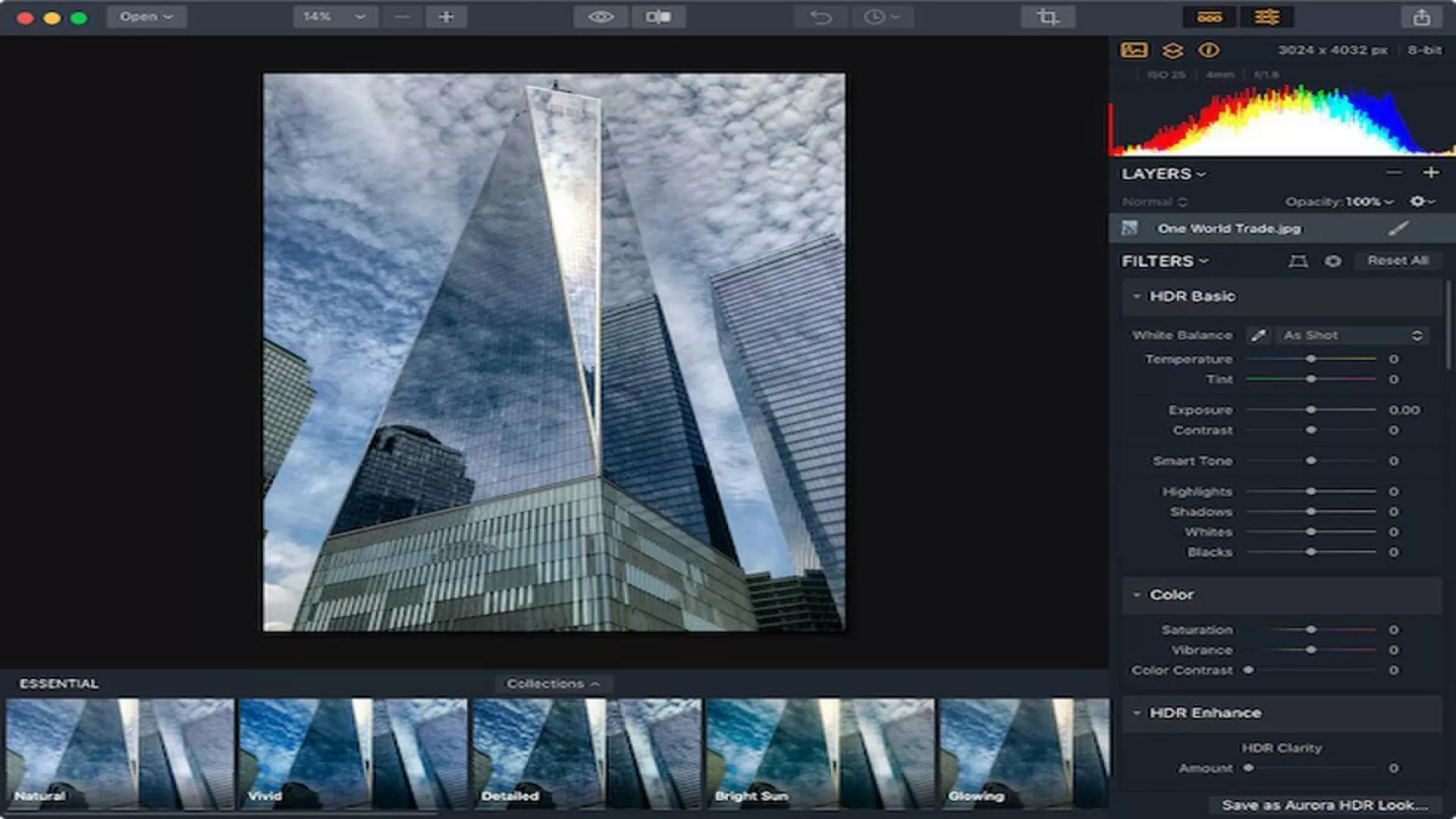This screenshot has height=819, width=1456.
Task: Toggle quick preview eye icon
Action: point(601,17)
